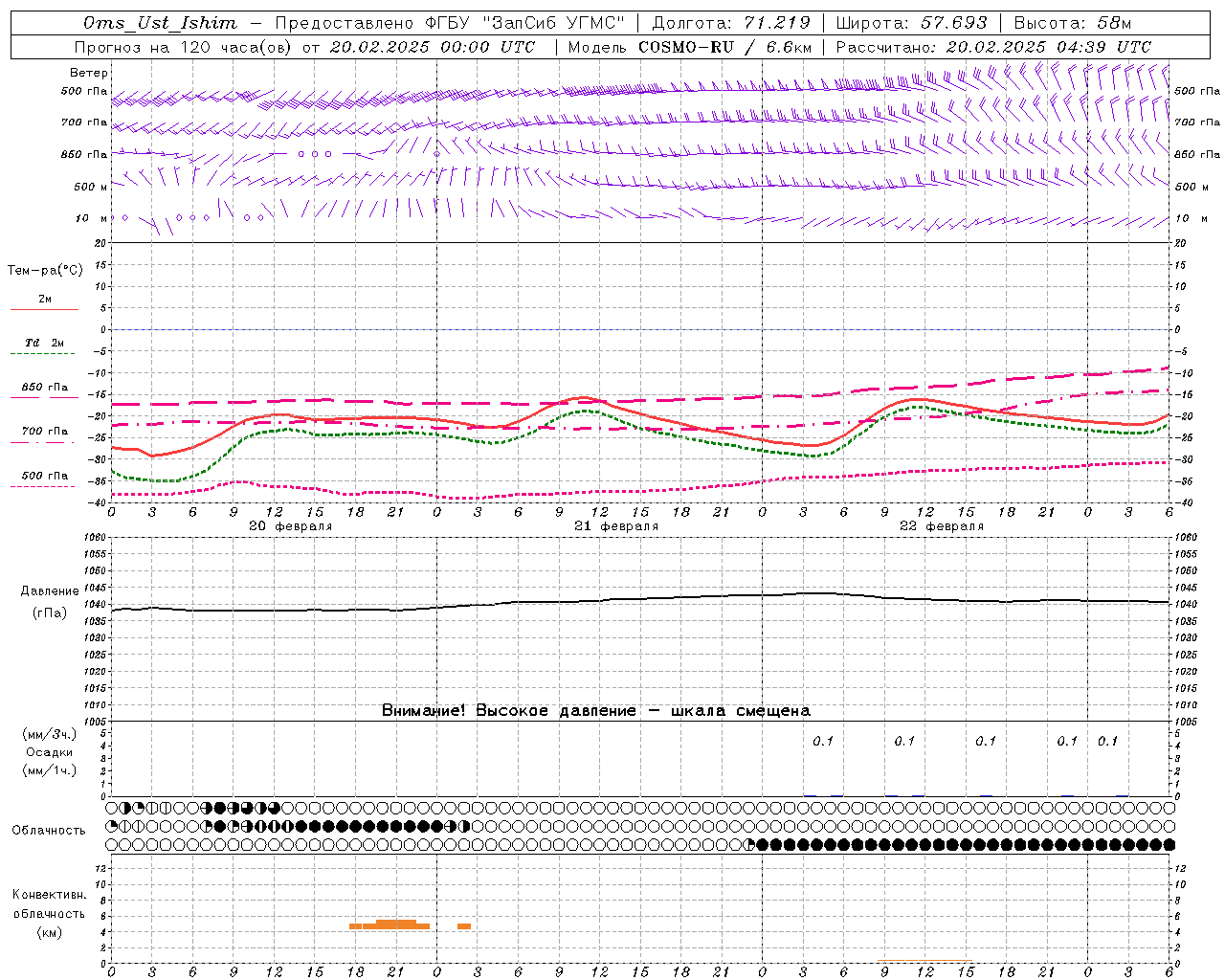The image size is (1225, 980).
Task: Click the calculation time Рассчитано: 20.02.2025 04:39 UTC
Action: [x=993, y=47]
